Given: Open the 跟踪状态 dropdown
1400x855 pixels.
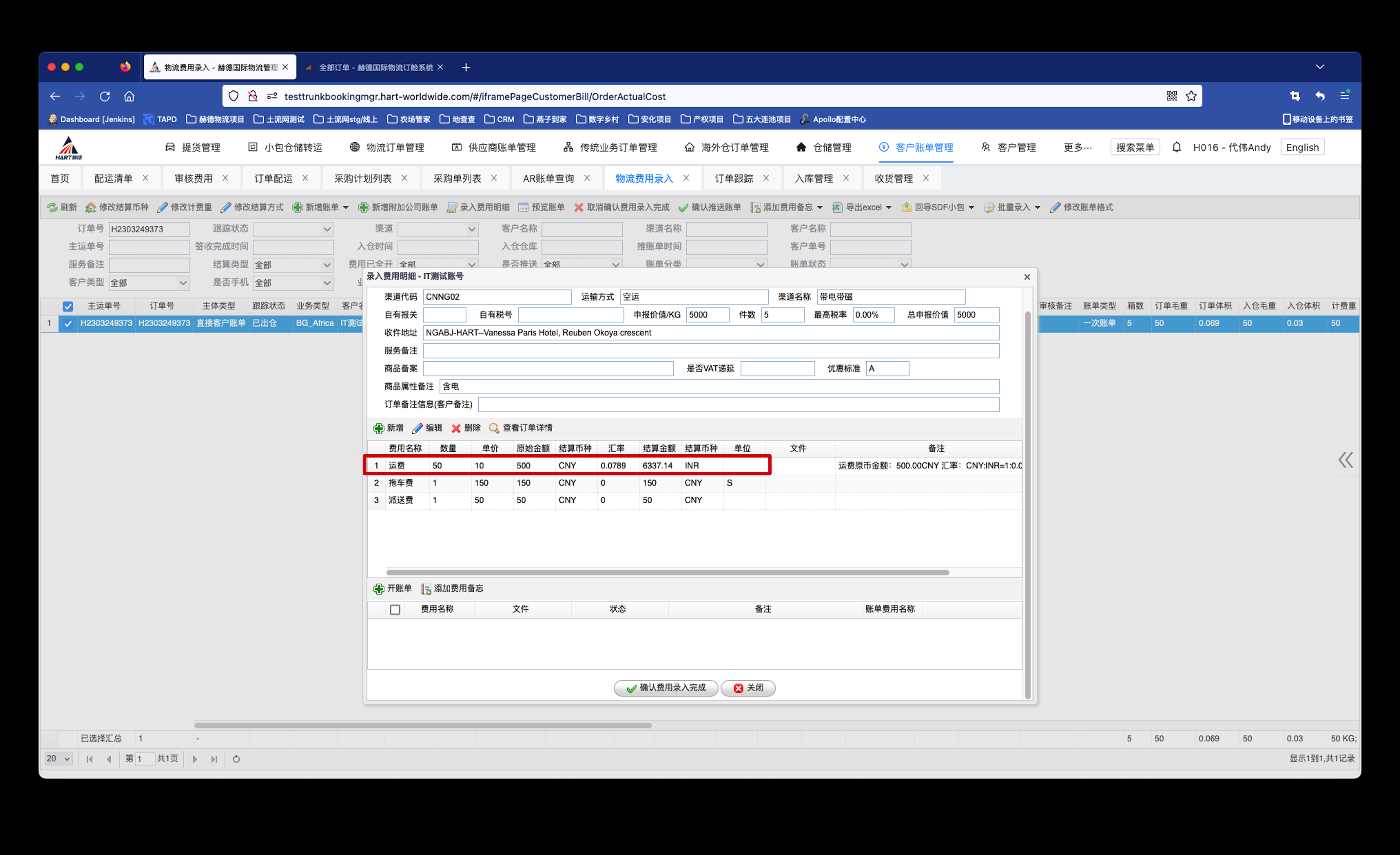Looking at the screenshot, I should pyautogui.click(x=327, y=229).
